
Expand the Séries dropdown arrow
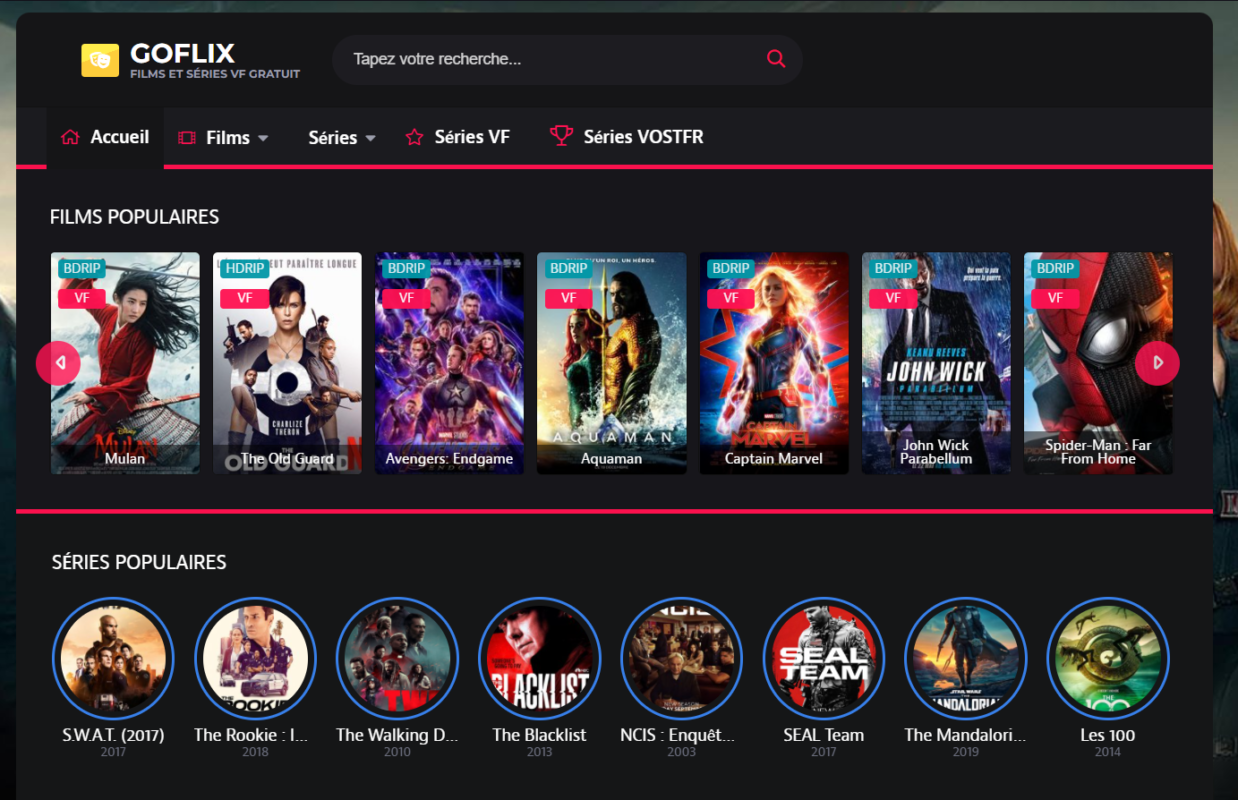[370, 138]
